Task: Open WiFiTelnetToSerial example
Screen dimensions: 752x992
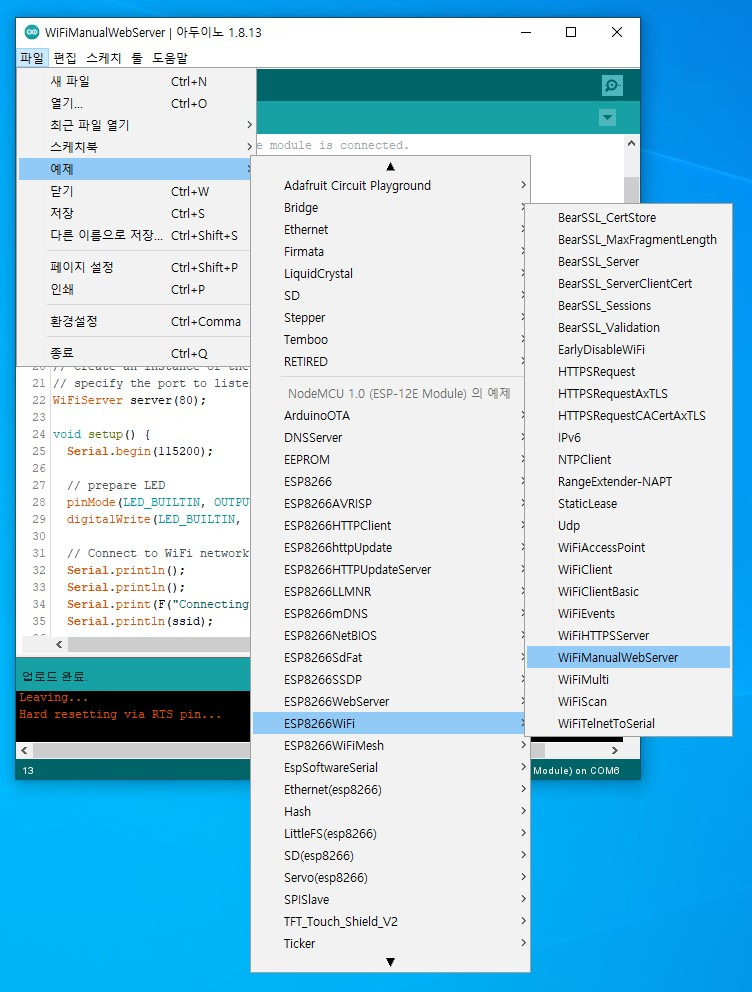Action: coord(628,724)
